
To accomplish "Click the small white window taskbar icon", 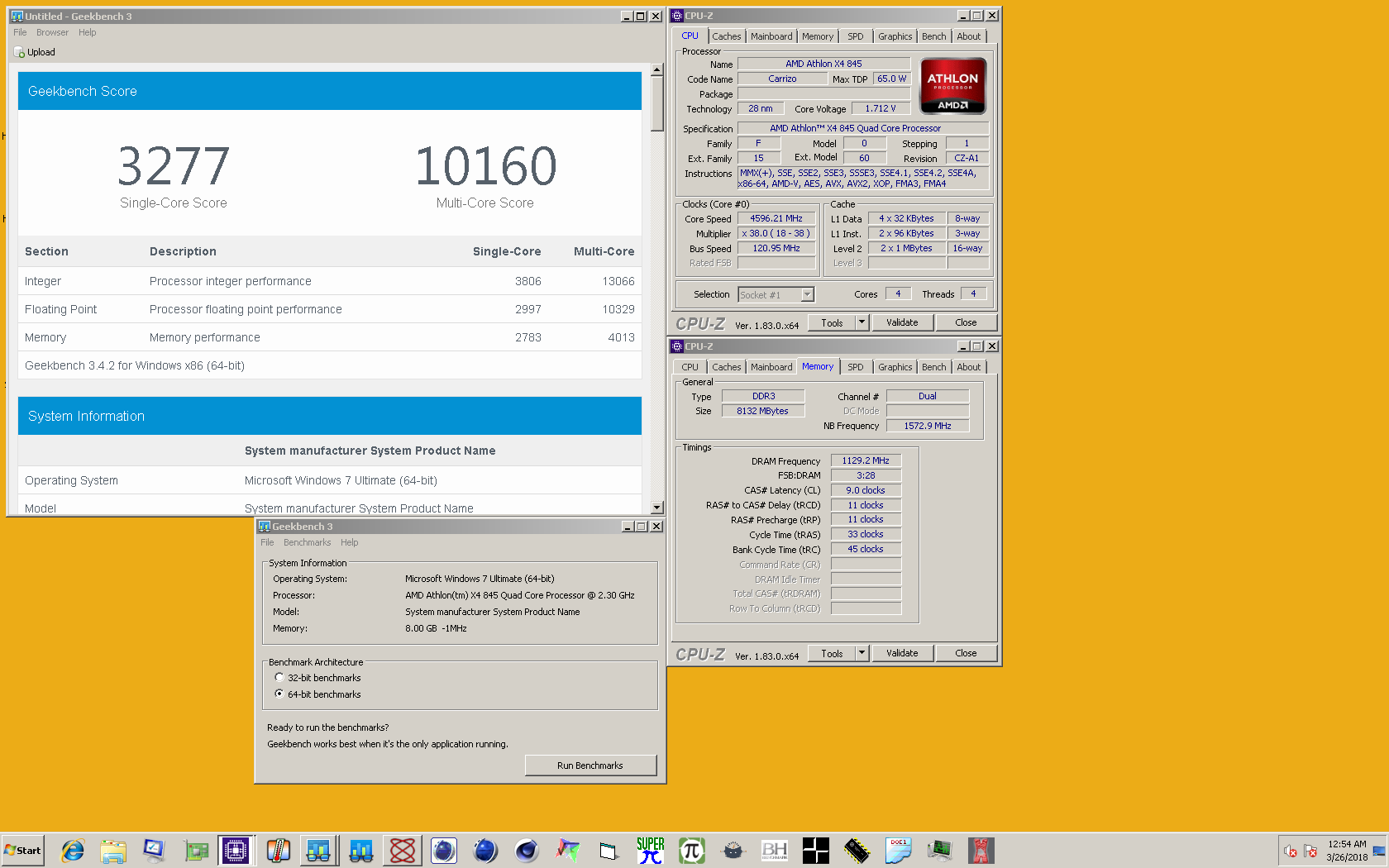I will (x=609, y=850).
